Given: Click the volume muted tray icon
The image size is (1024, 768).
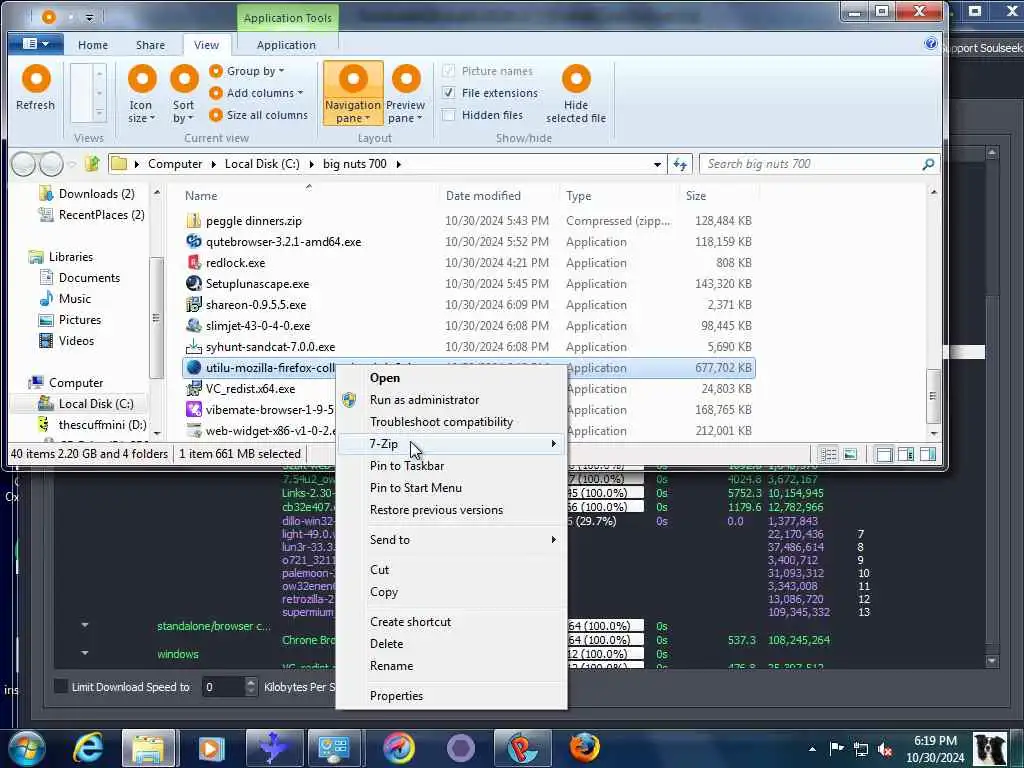Looking at the screenshot, I should point(886,749).
